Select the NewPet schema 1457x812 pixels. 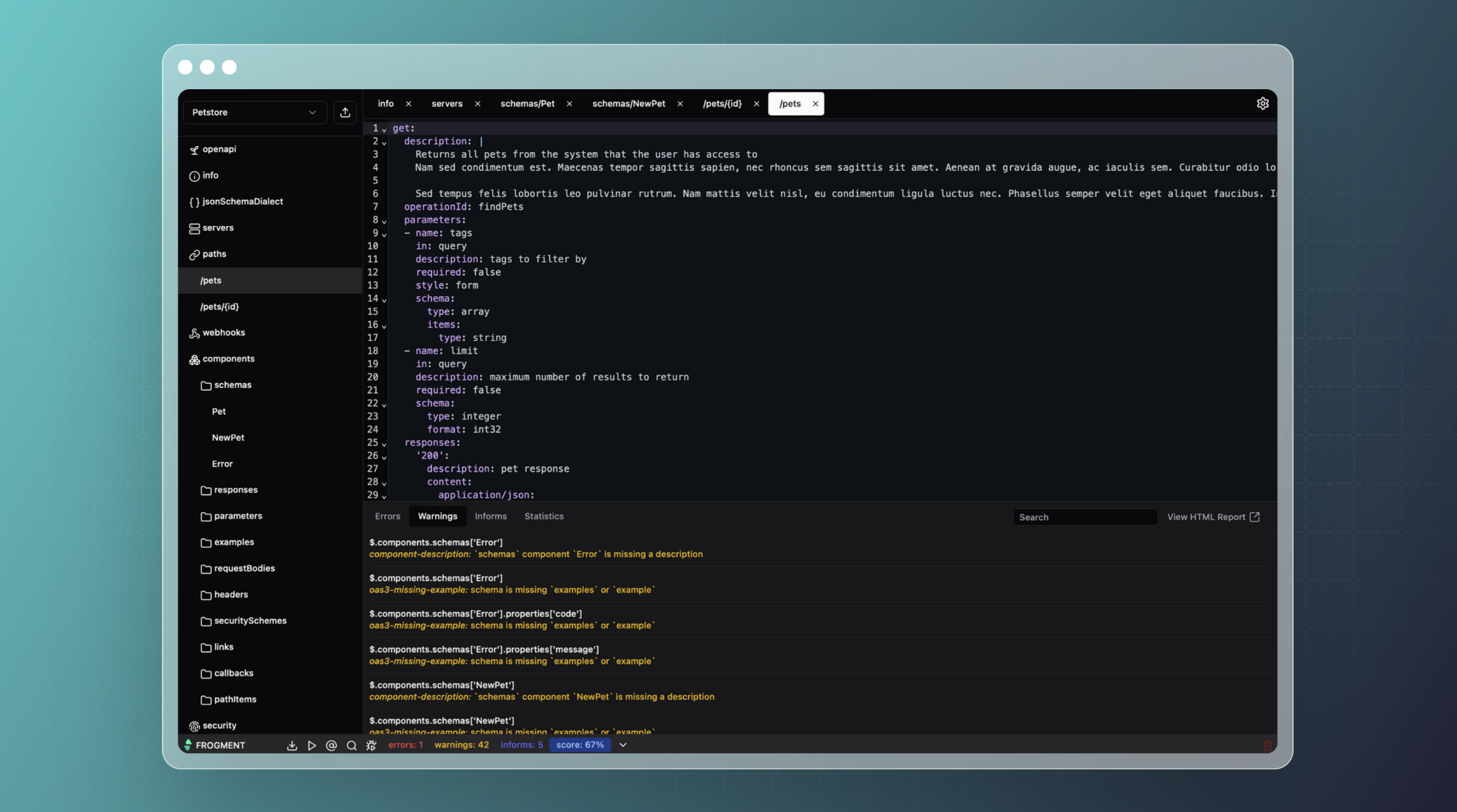coord(270,438)
